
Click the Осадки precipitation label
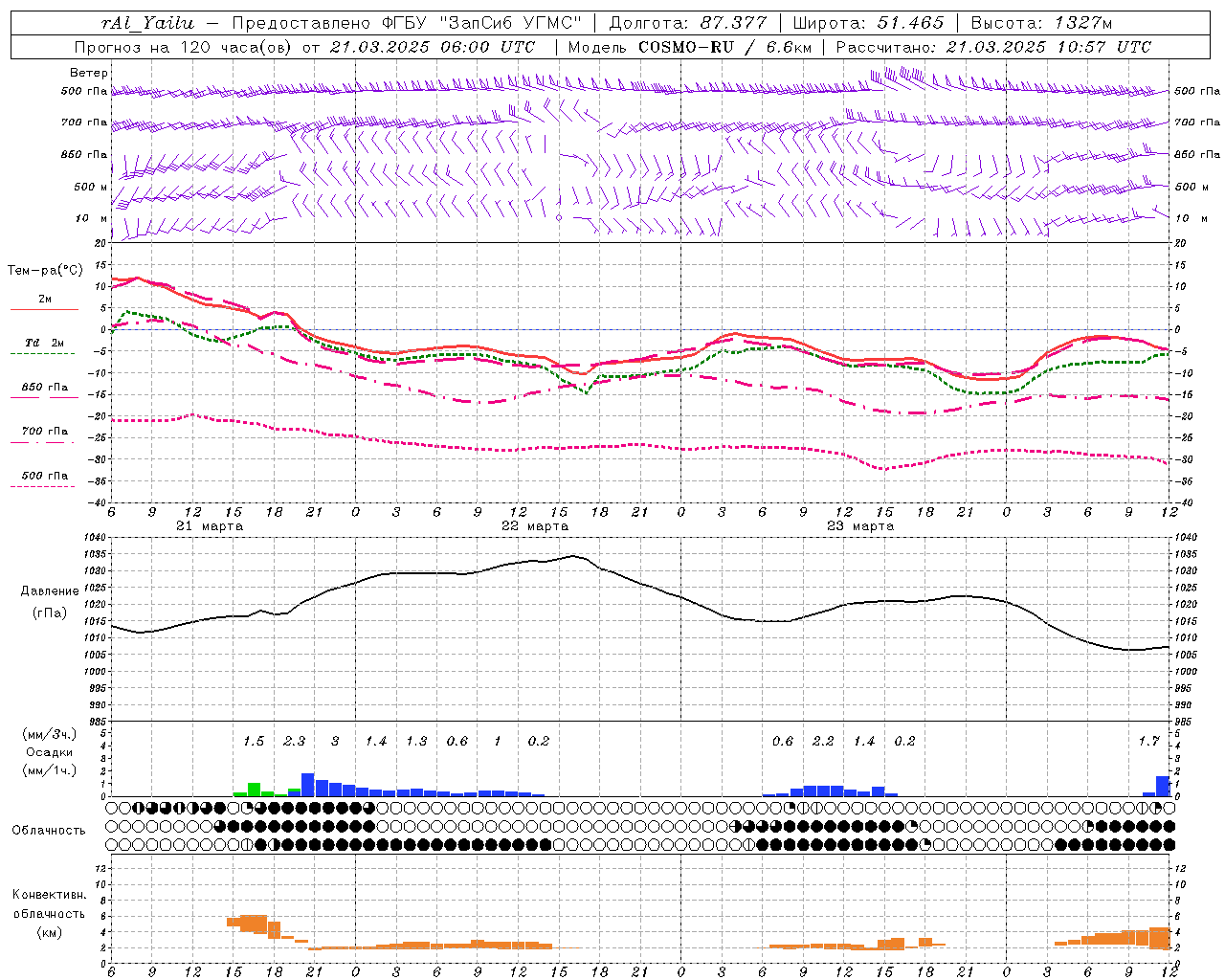click(49, 752)
